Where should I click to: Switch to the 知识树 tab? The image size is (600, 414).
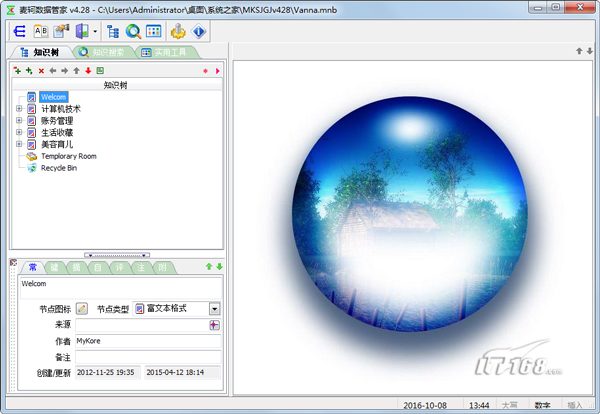tap(41, 52)
